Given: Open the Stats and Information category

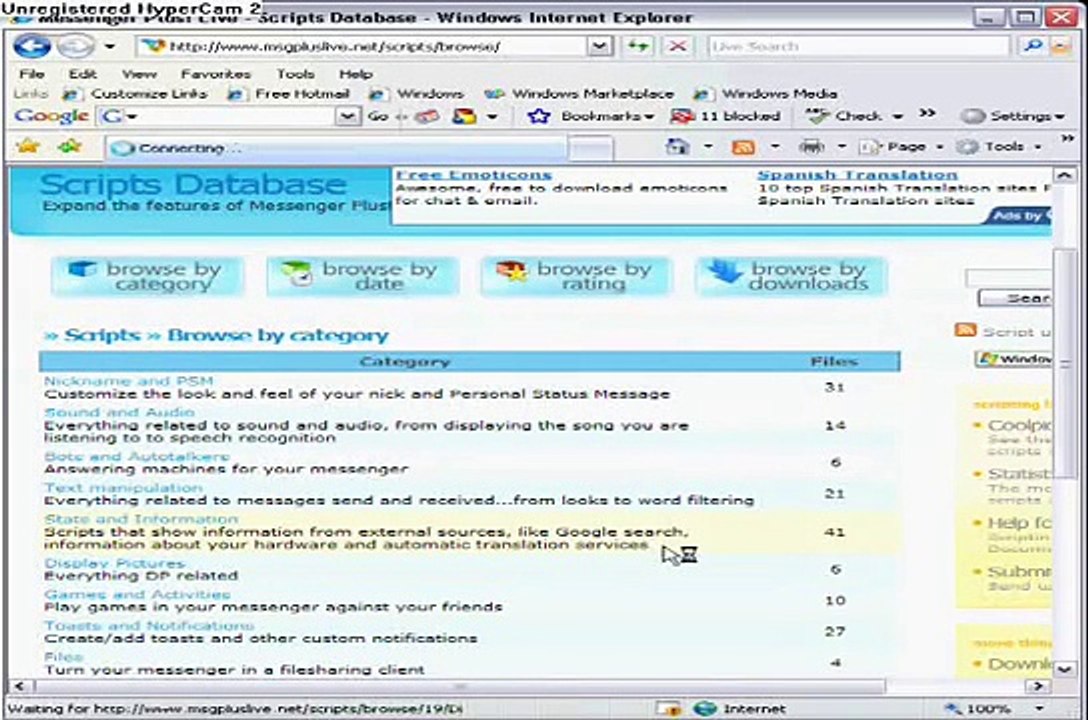Looking at the screenshot, I should pyautogui.click(x=141, y=519).
